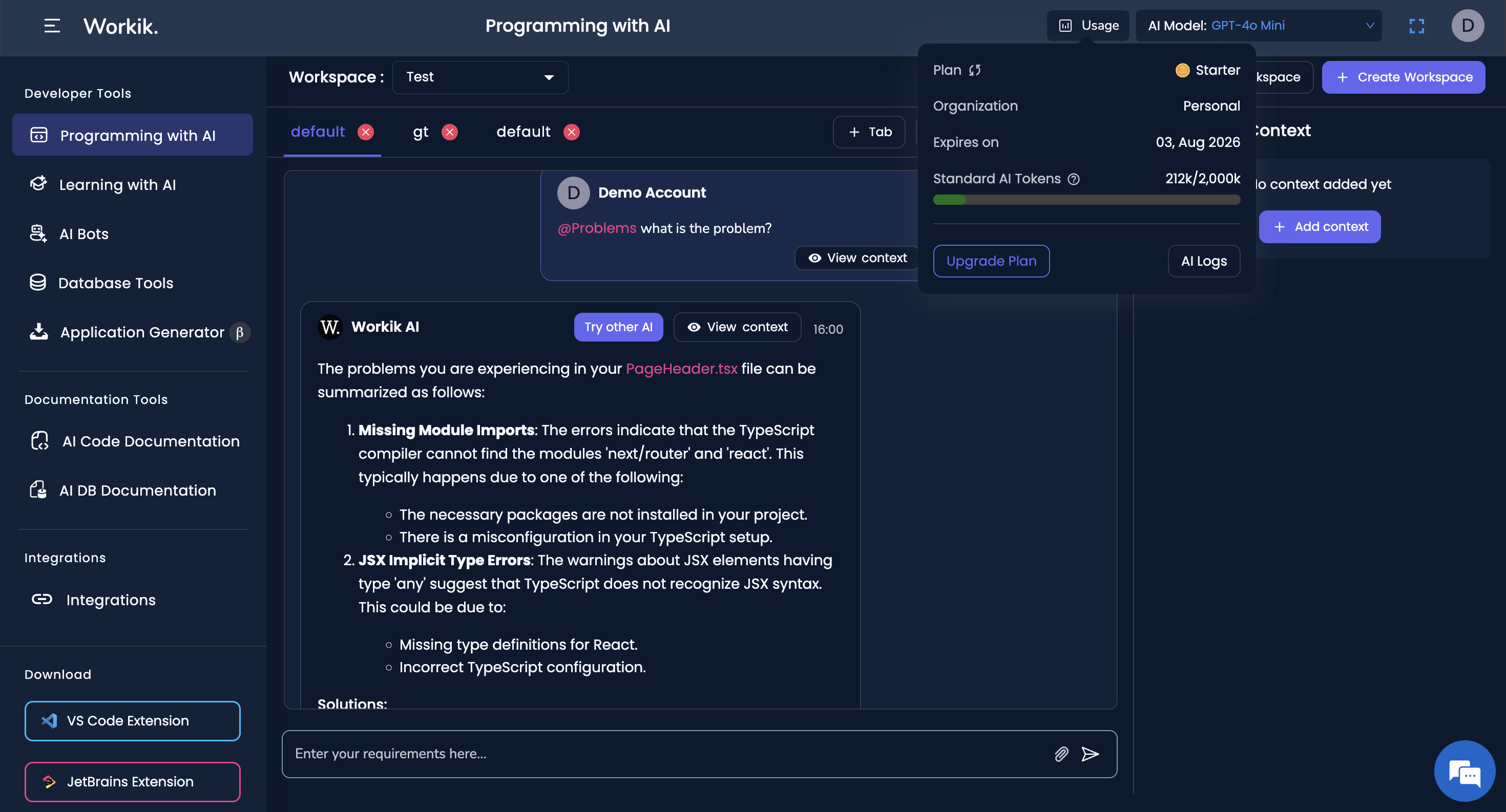Click the hamburger menu icon
Image resolution: width=1506 pixels, height=812 pixels.
coord(52,26)
